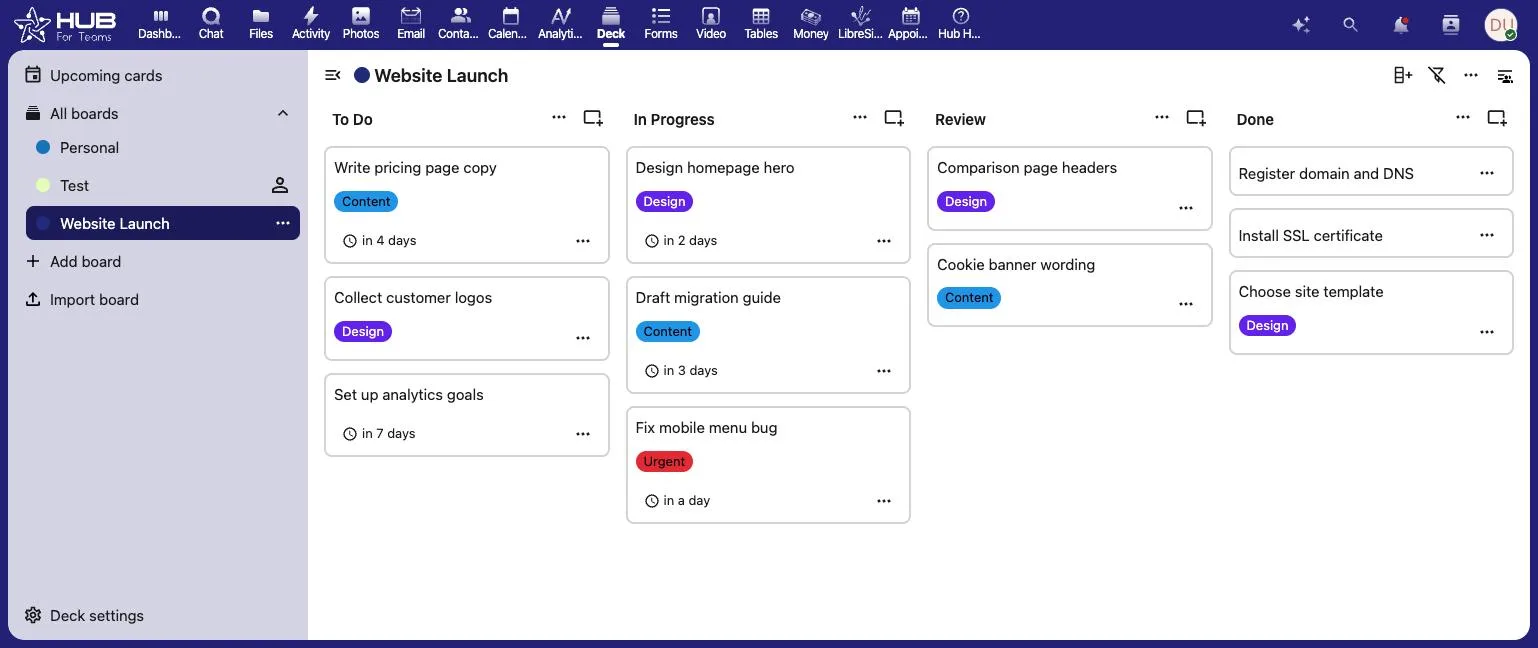Image resolution: width=1538 pixels, height=648 pixels.
Task: Open the DU user avatar menu
Action: 1501,25
